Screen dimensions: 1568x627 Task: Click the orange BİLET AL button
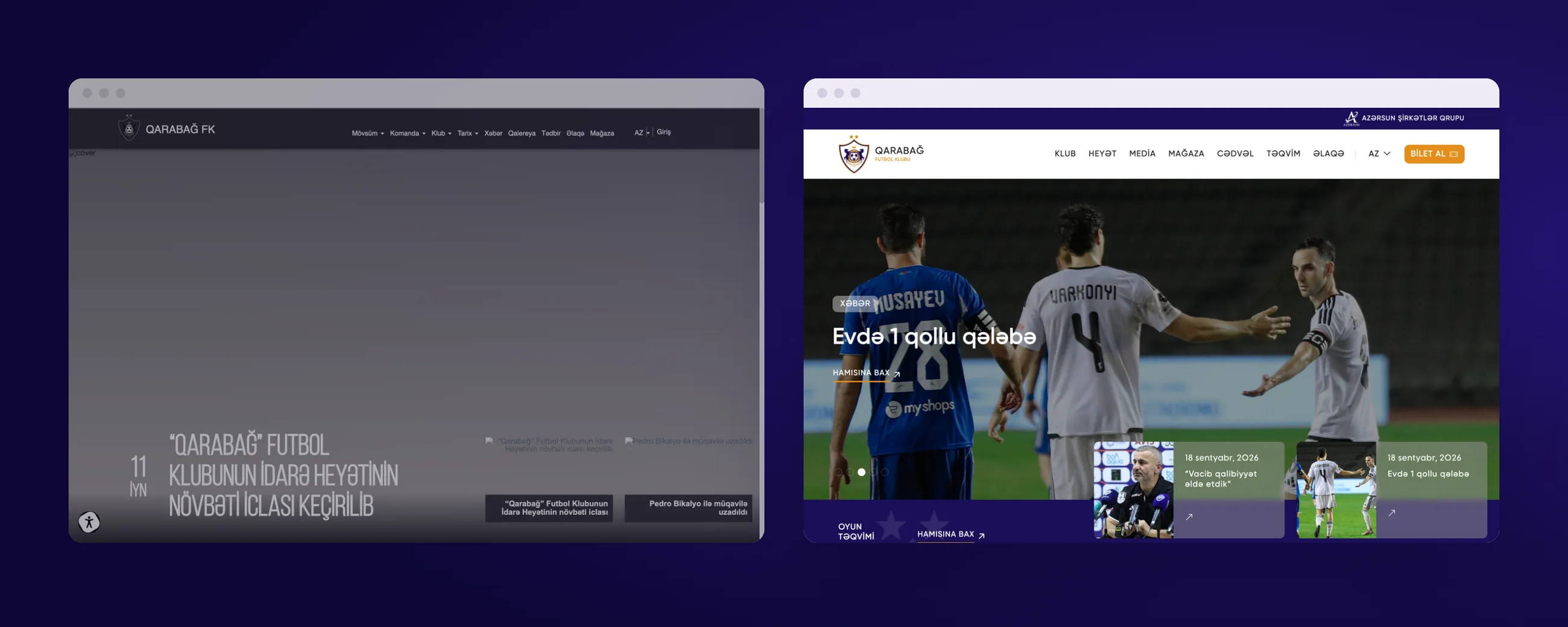[x=1434, y=154]
